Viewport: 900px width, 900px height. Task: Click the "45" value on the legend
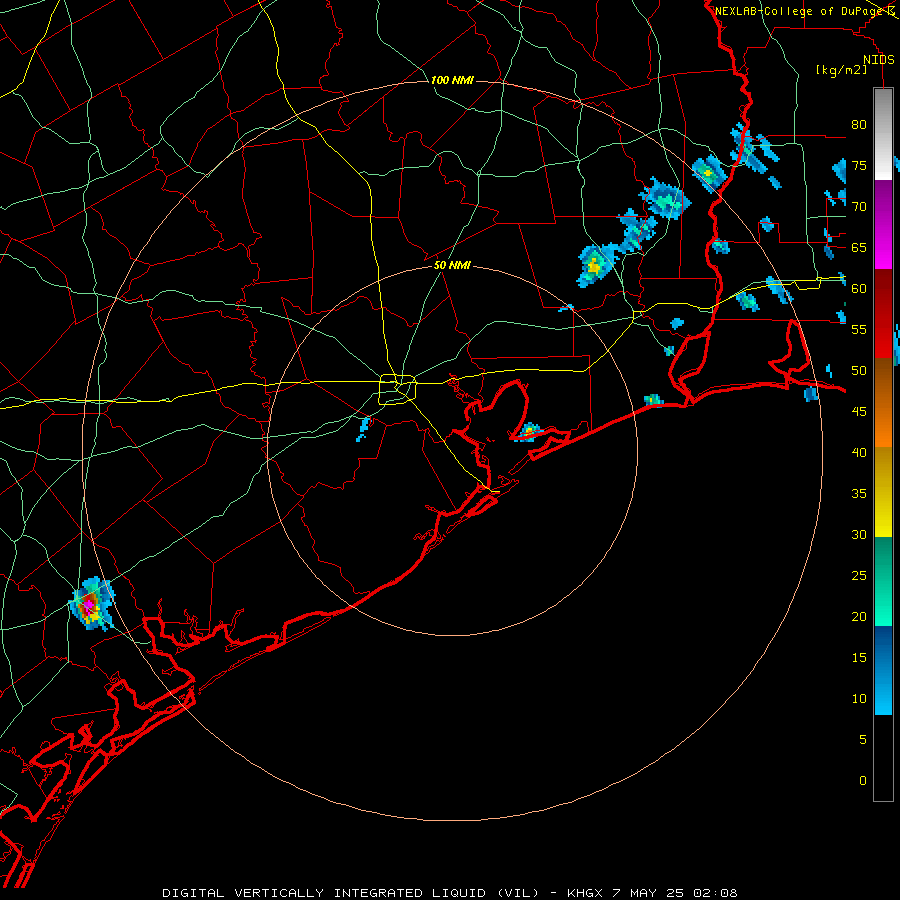[x=859, y=412]
